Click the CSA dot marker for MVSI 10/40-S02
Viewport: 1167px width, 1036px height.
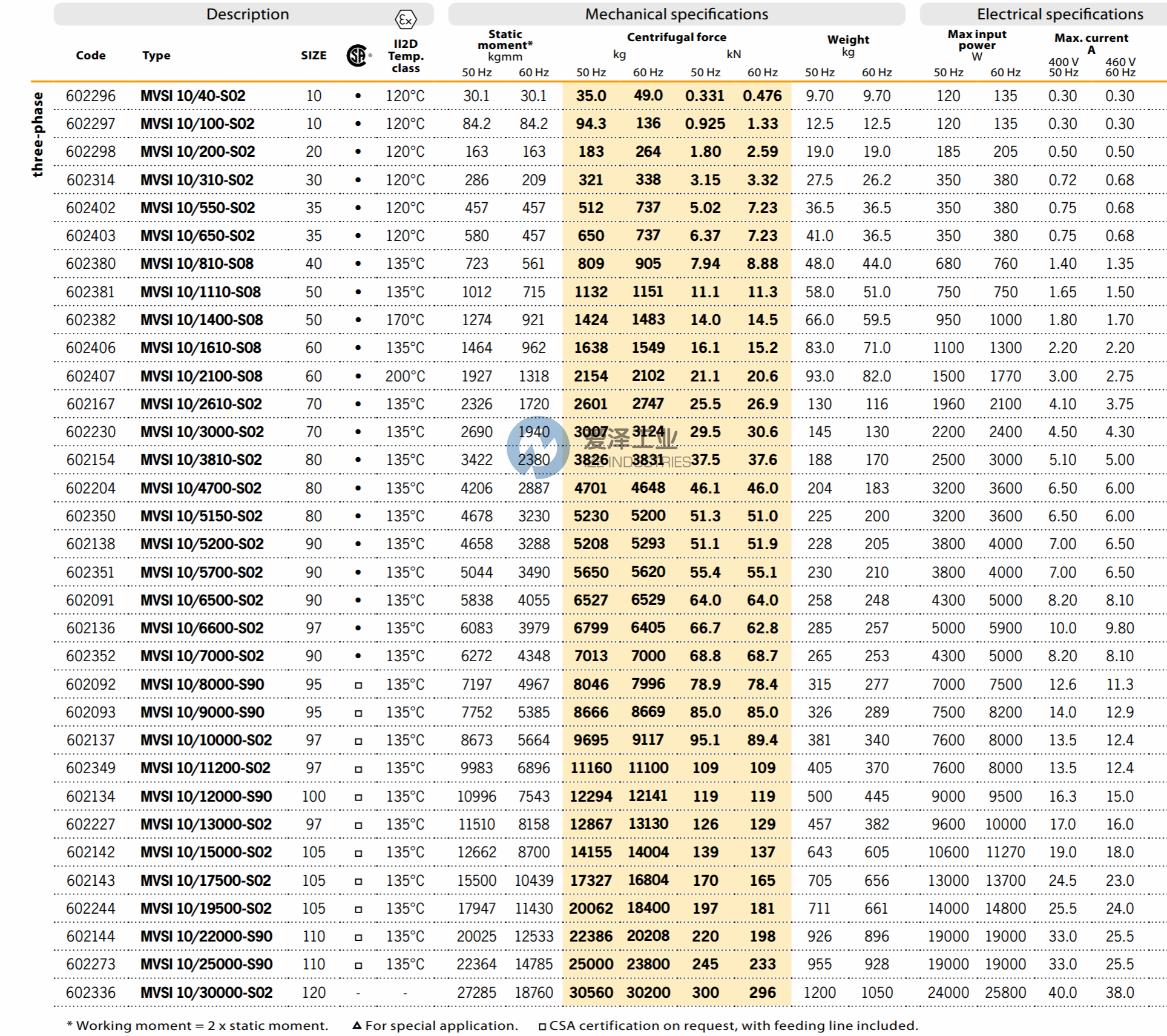357,96
